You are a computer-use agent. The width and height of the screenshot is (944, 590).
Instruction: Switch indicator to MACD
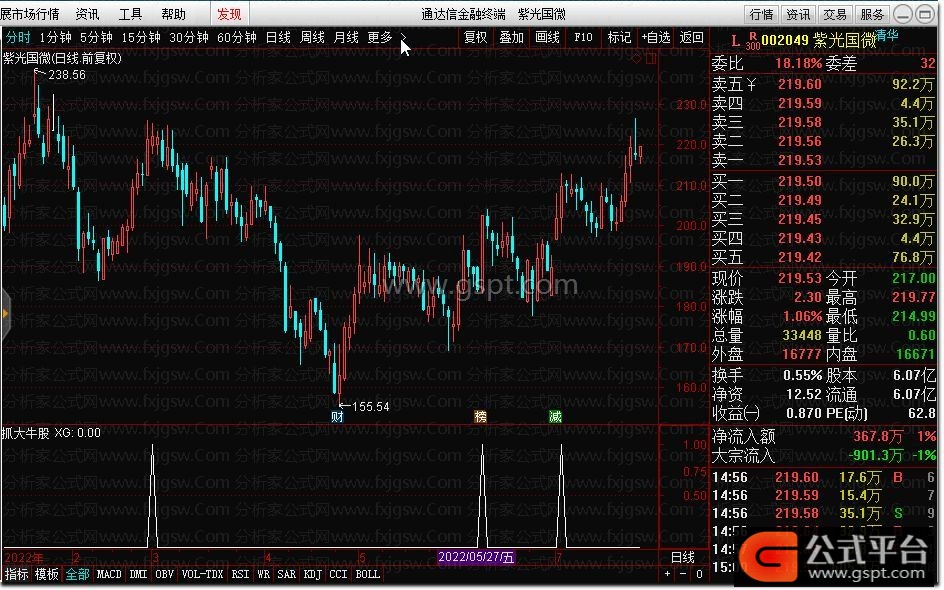(109, 574)
